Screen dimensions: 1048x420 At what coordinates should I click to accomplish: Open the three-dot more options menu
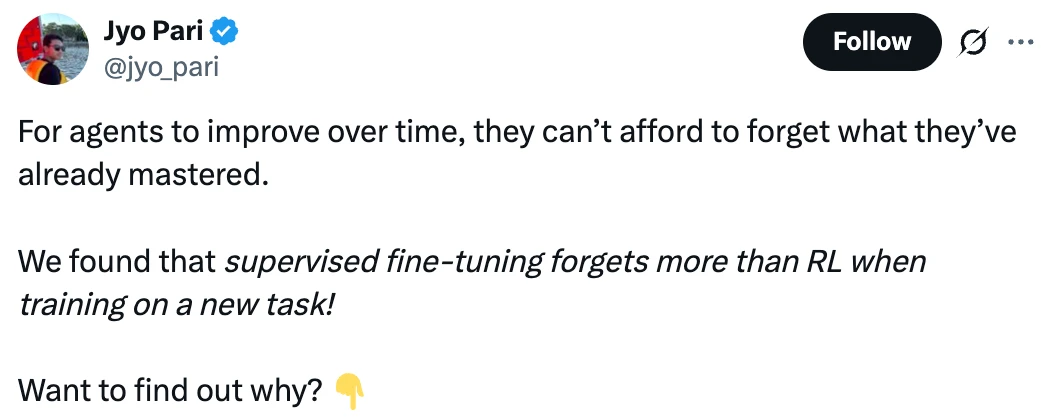click(1020, 42)
